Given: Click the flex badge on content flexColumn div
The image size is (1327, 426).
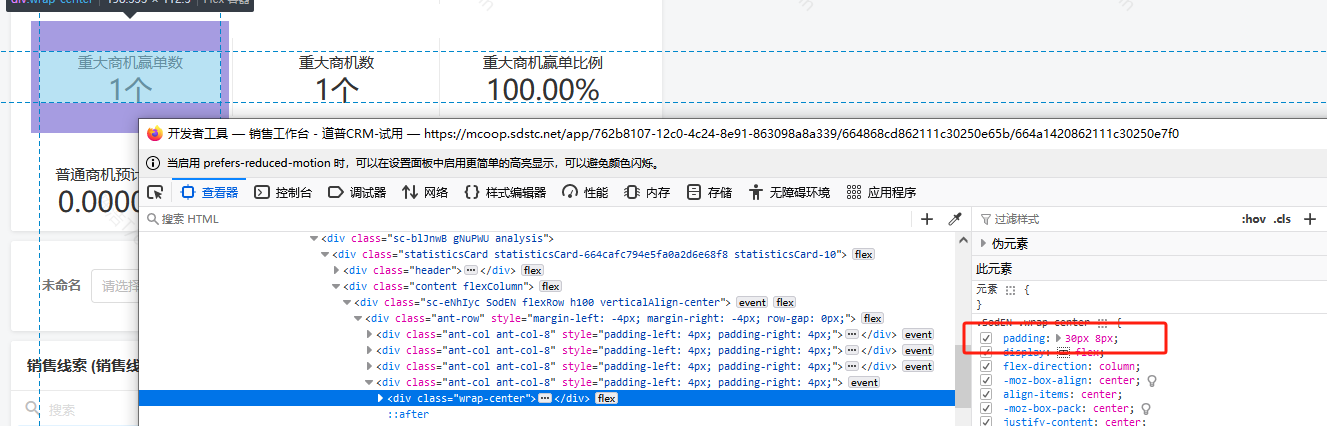Looking at the screenshot, I should tap(550, 286).
